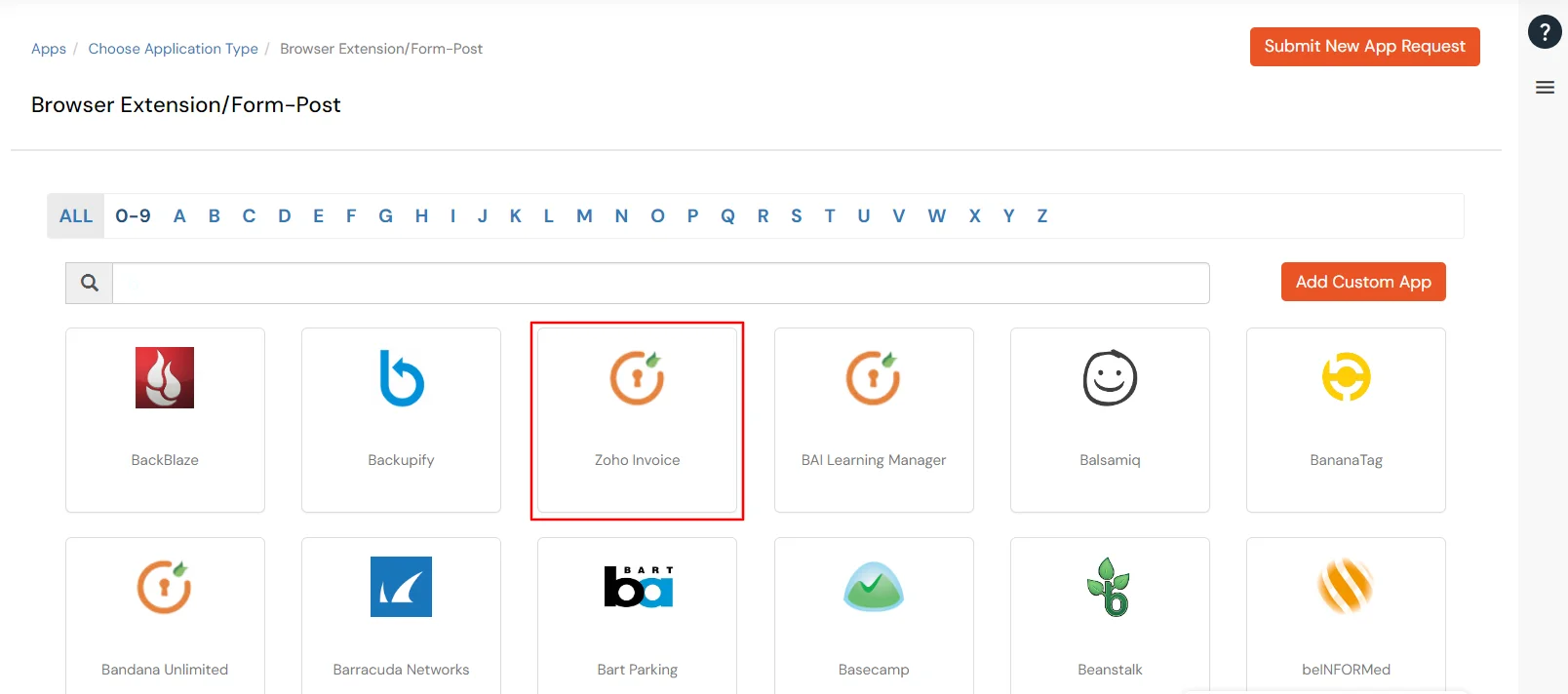The width and height of the screenshot is (1568, 694).
Task: Click the Zoho Invoice label
Action: (637, 460)
